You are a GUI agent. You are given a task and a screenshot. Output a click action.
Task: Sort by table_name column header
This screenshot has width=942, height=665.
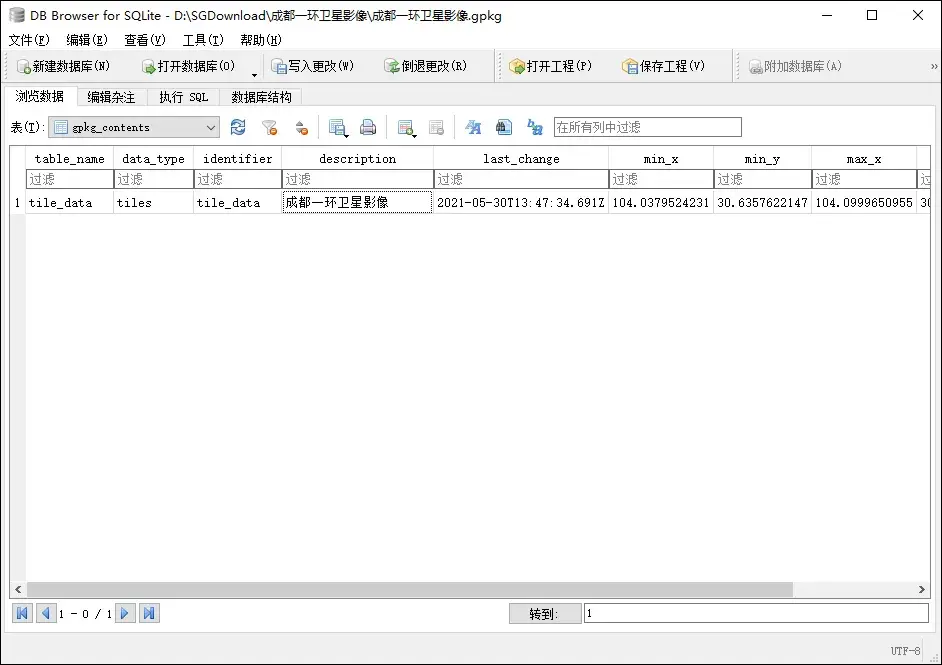[70, 159]
